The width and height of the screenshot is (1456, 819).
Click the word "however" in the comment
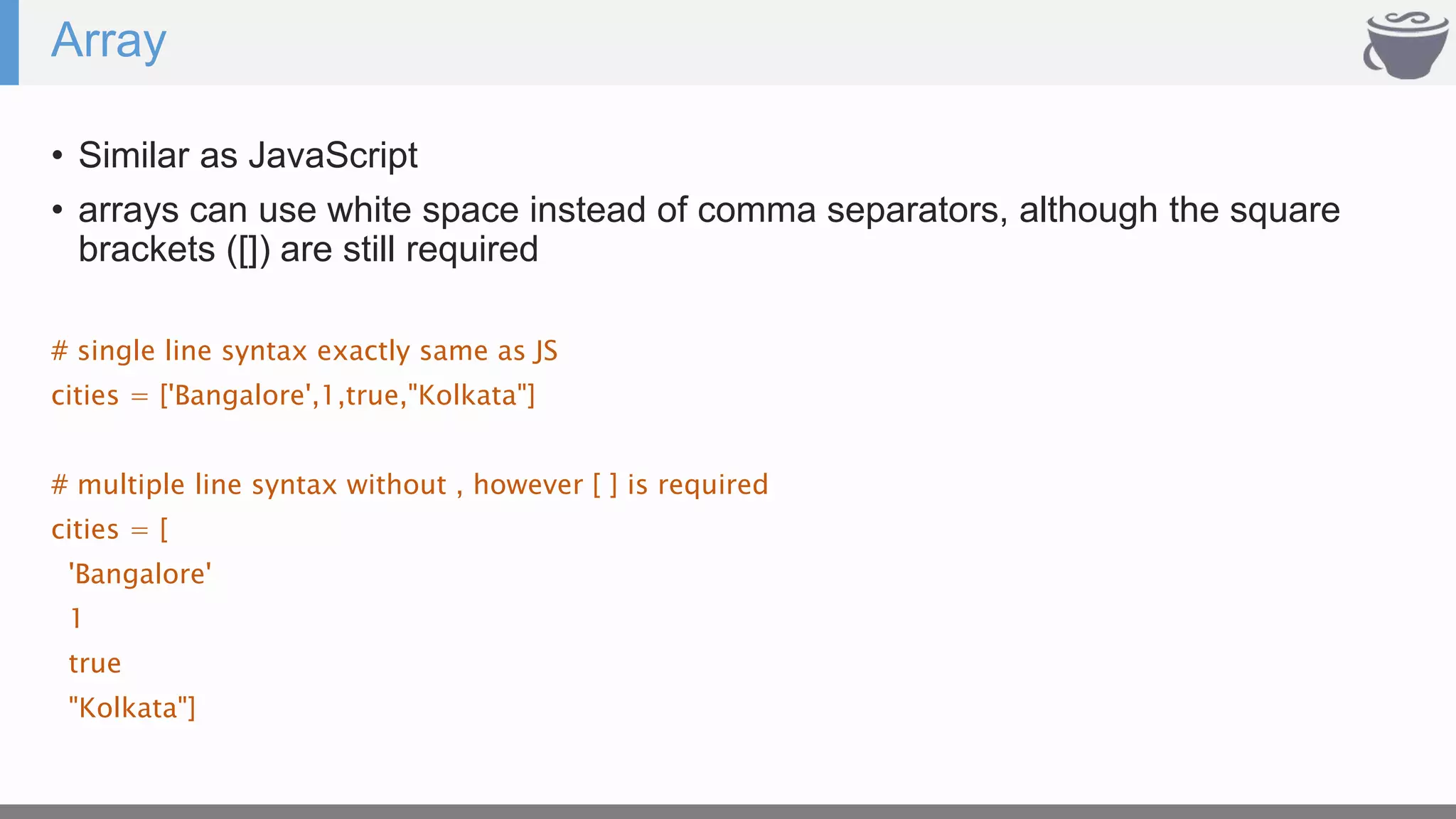tap(528, 485)
